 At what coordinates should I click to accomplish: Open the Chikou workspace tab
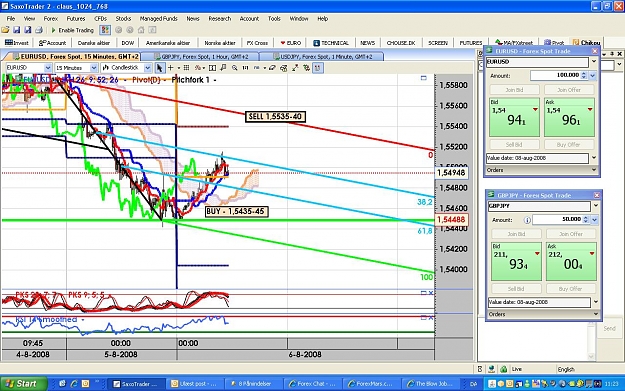pos(586,43)
